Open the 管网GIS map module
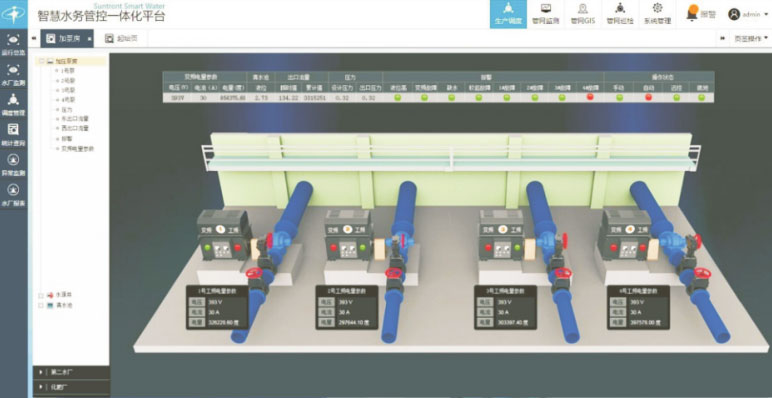 point(583,14)
